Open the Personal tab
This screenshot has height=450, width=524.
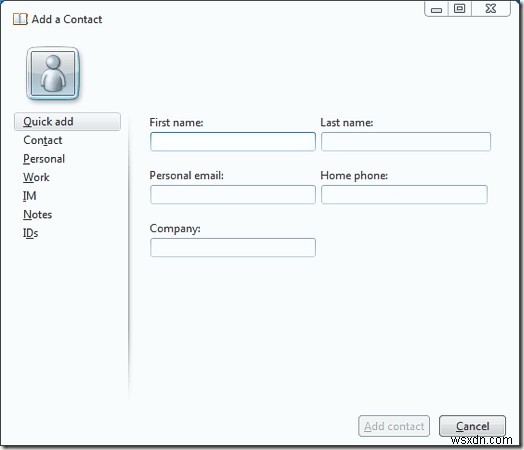44,159
